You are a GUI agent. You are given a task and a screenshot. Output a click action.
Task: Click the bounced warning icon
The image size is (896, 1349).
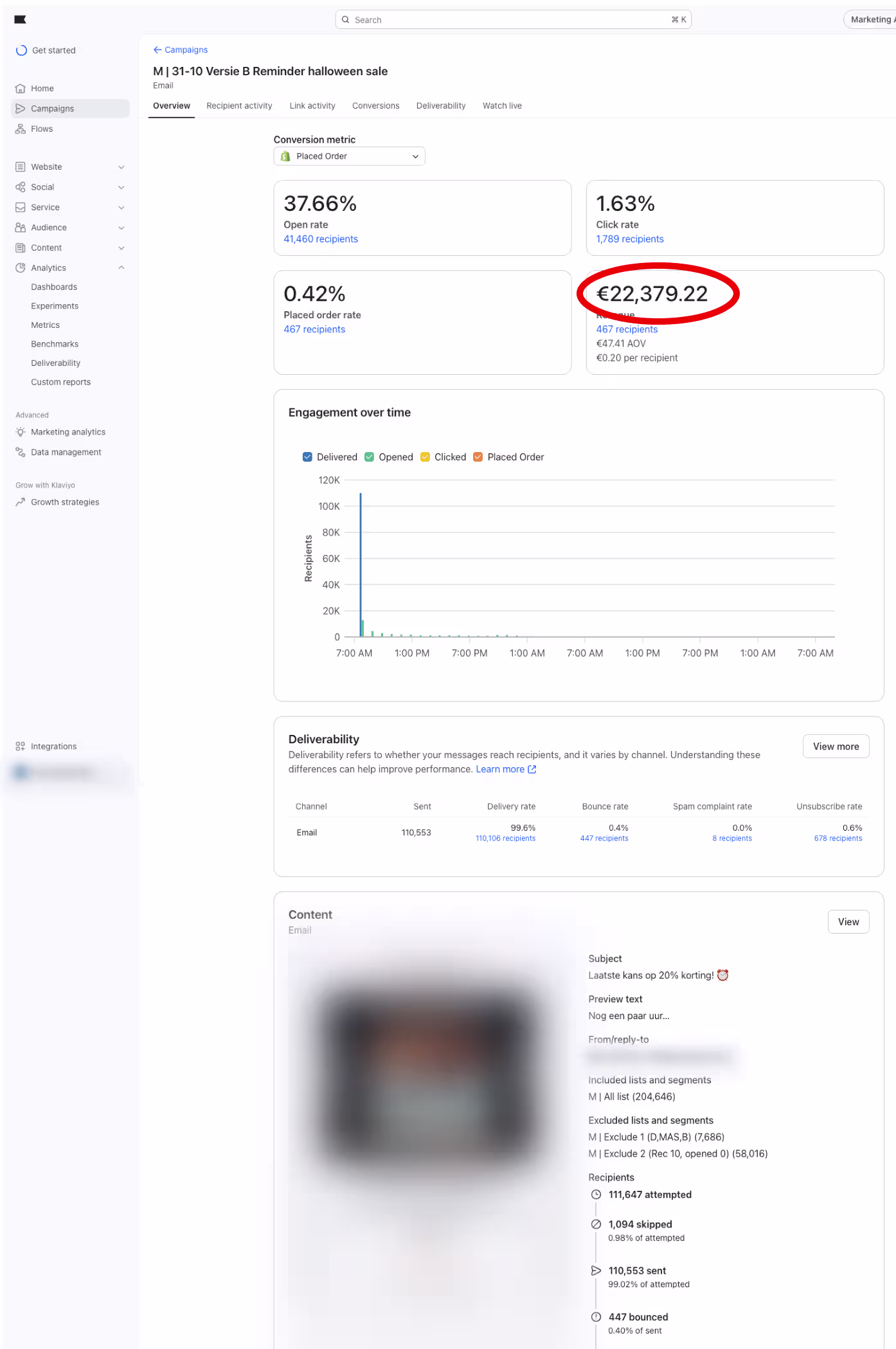click(x=596, y=1317)
